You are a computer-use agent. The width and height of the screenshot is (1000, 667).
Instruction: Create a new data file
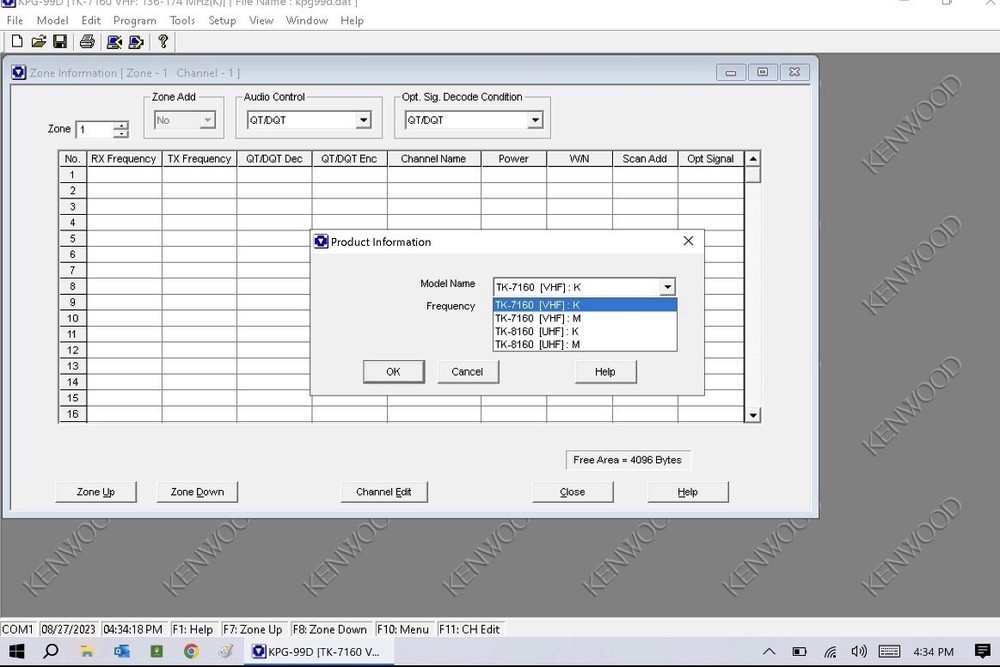click(16, 41)
